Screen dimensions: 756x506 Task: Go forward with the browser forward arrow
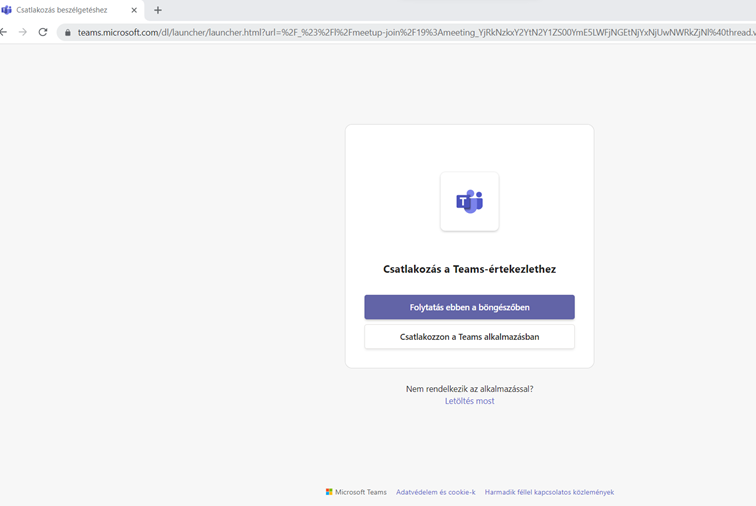pyautogui.click(x=23, y=32)
